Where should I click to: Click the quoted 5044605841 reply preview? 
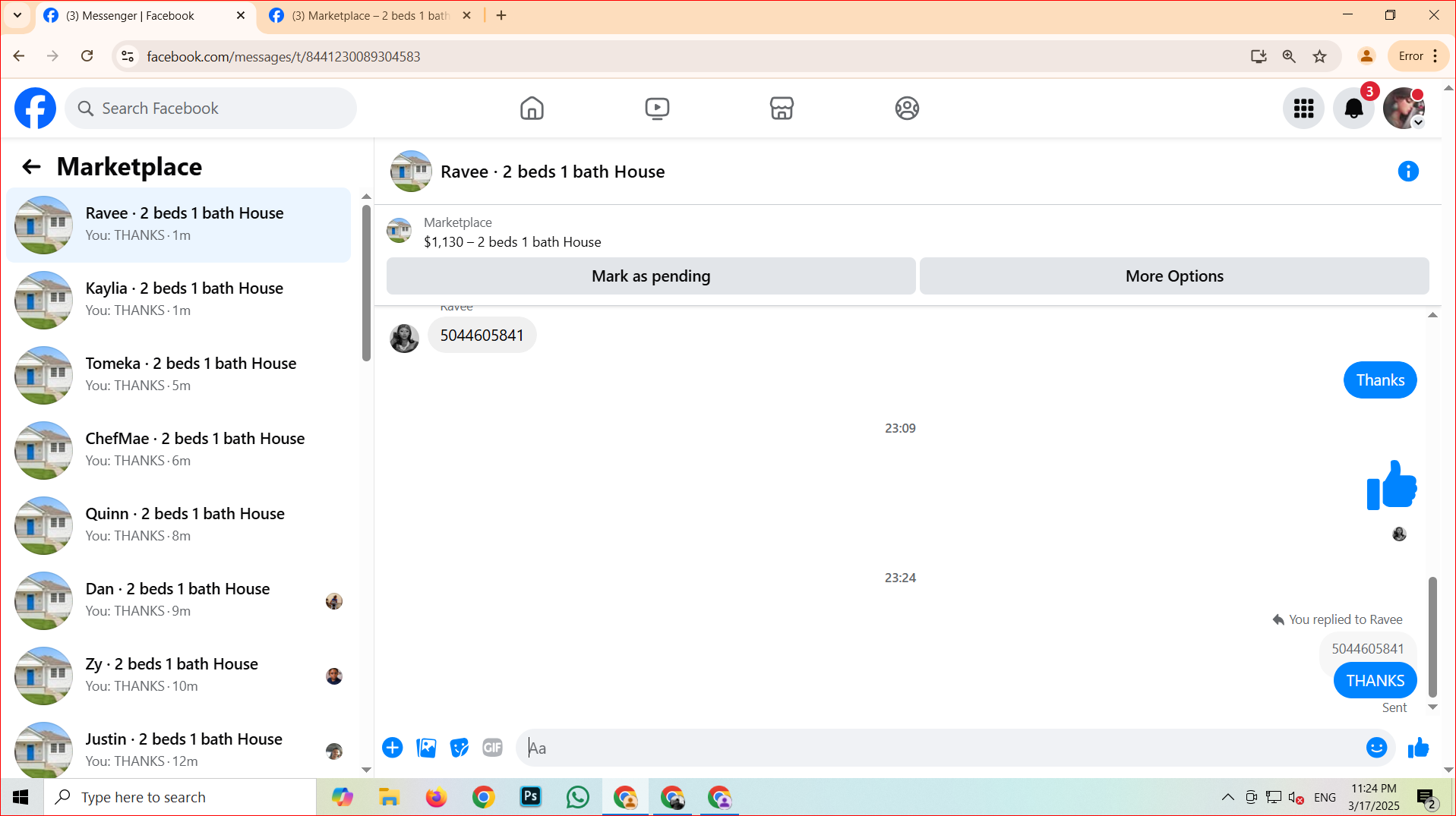(1367, 649)
